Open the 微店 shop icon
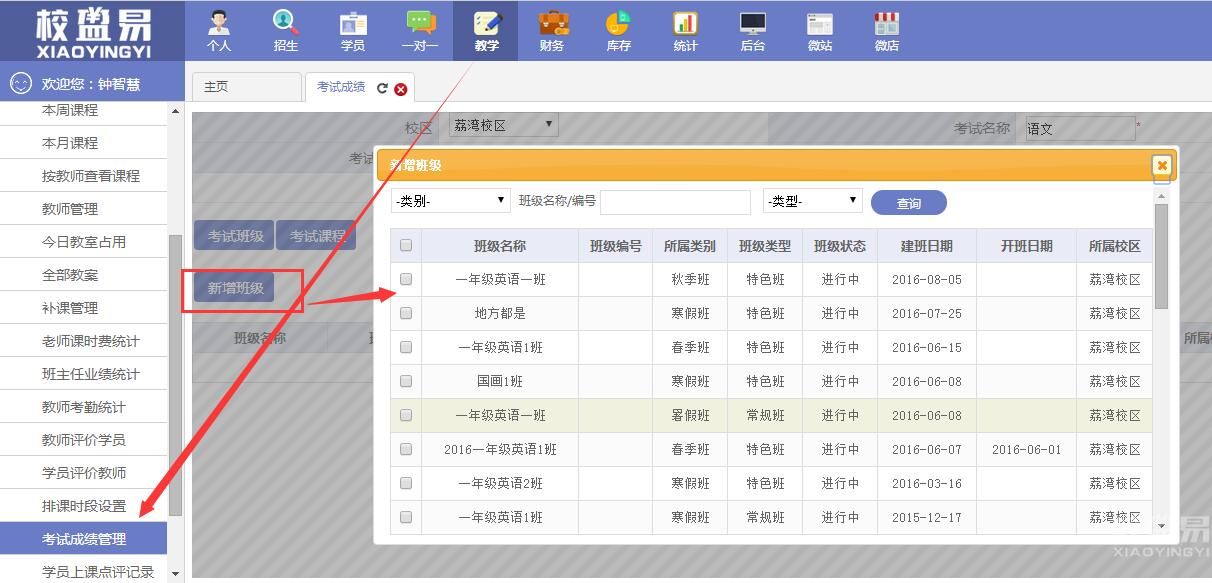 [x=887, y=30]
